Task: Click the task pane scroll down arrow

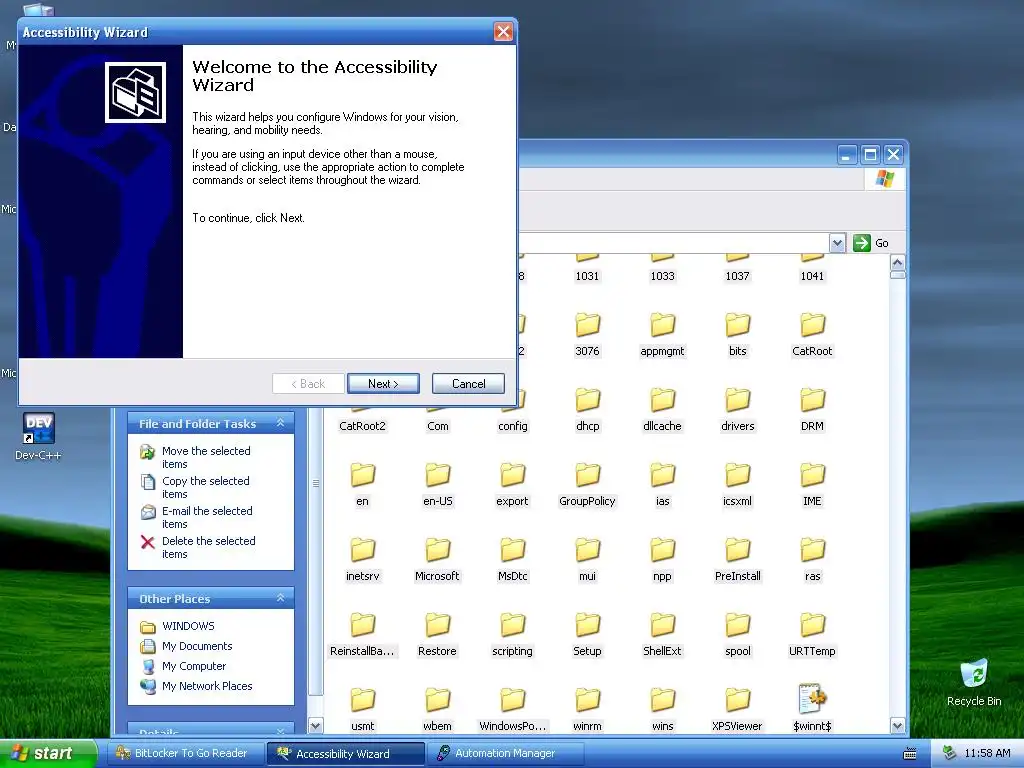Action: 315,725
